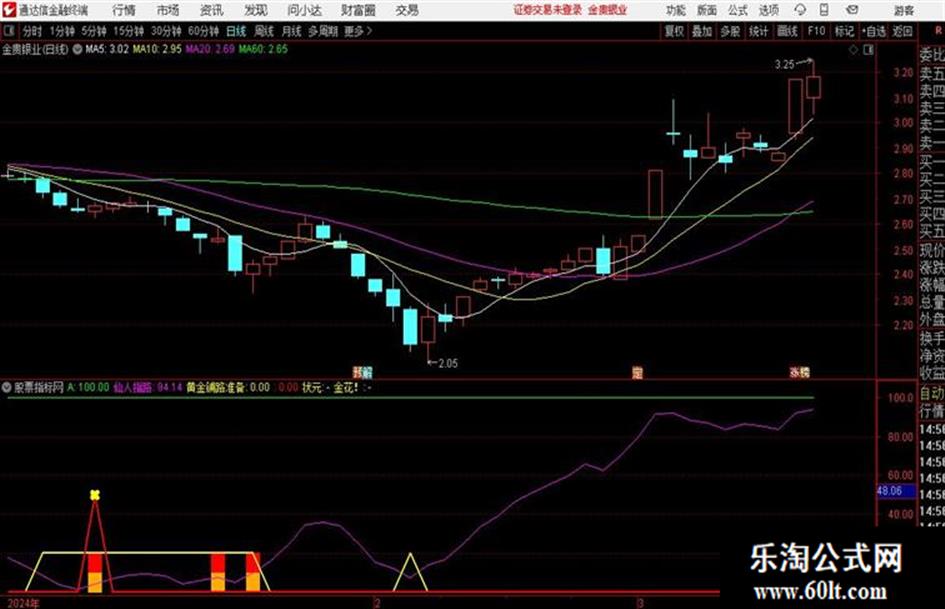
Task: Click the 游客 guest account label
Action: pyautogui.click(x=903, y=10)
